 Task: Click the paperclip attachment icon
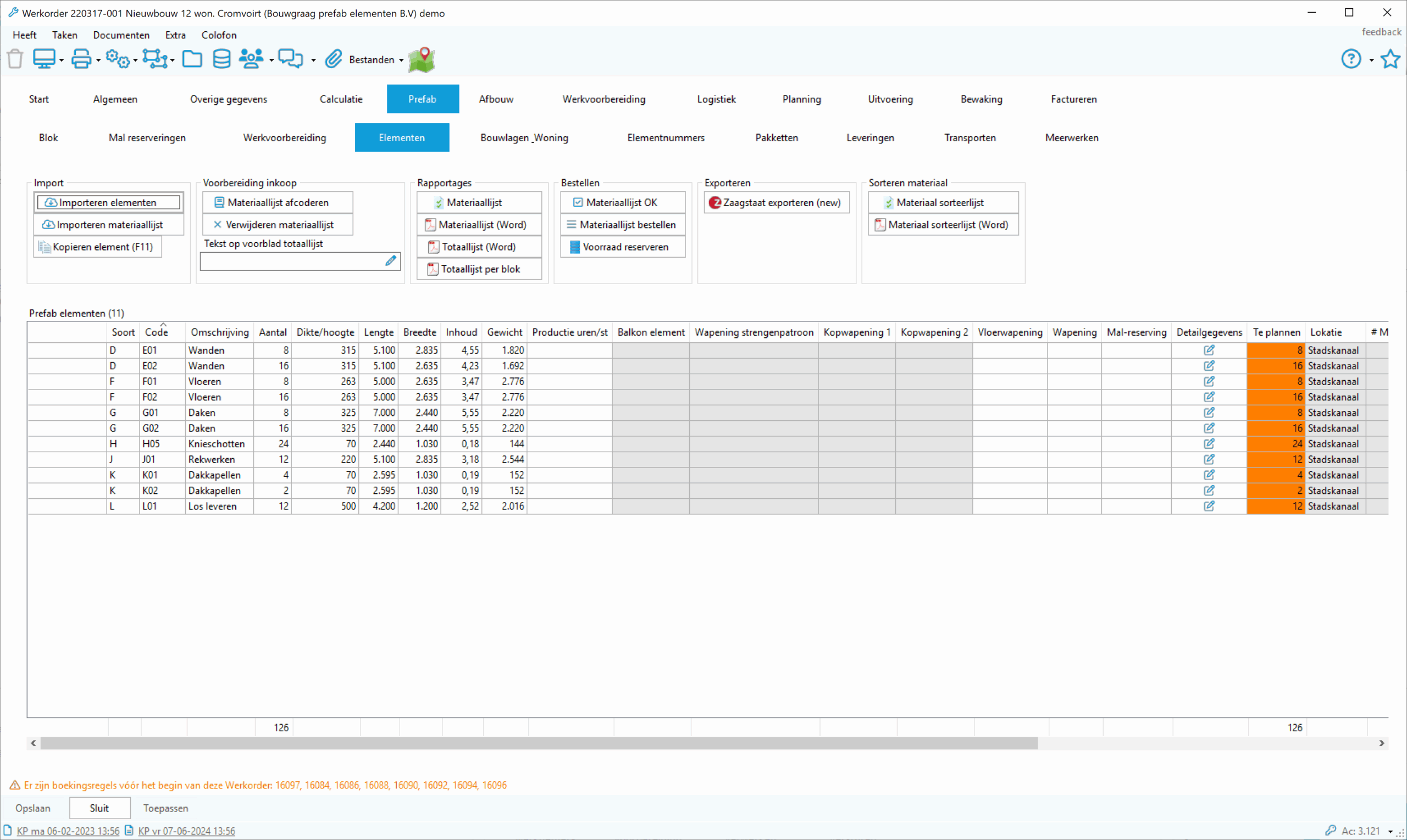point(334,59)
